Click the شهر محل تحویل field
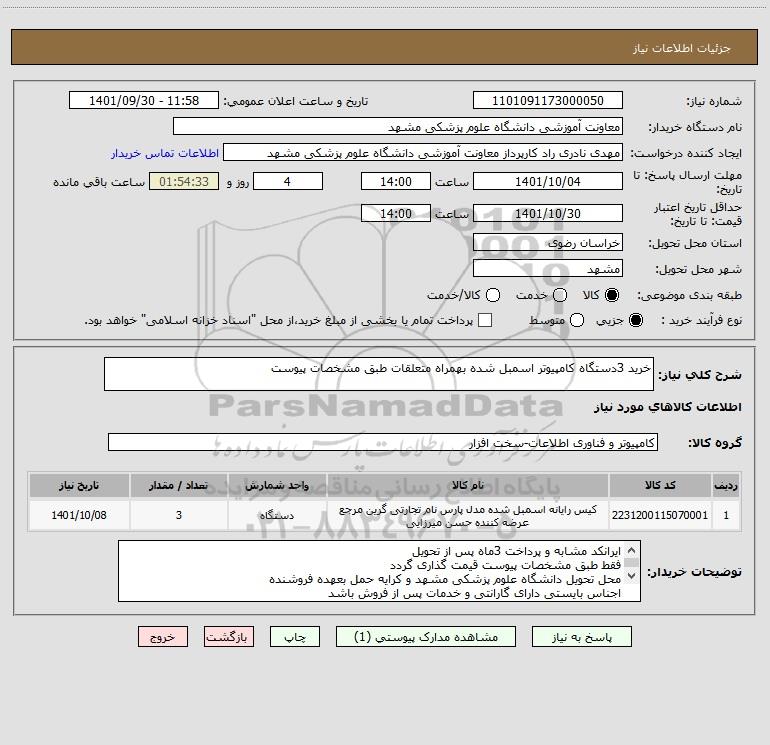This screenshot has width=770, height=745. tap(548, 269)
